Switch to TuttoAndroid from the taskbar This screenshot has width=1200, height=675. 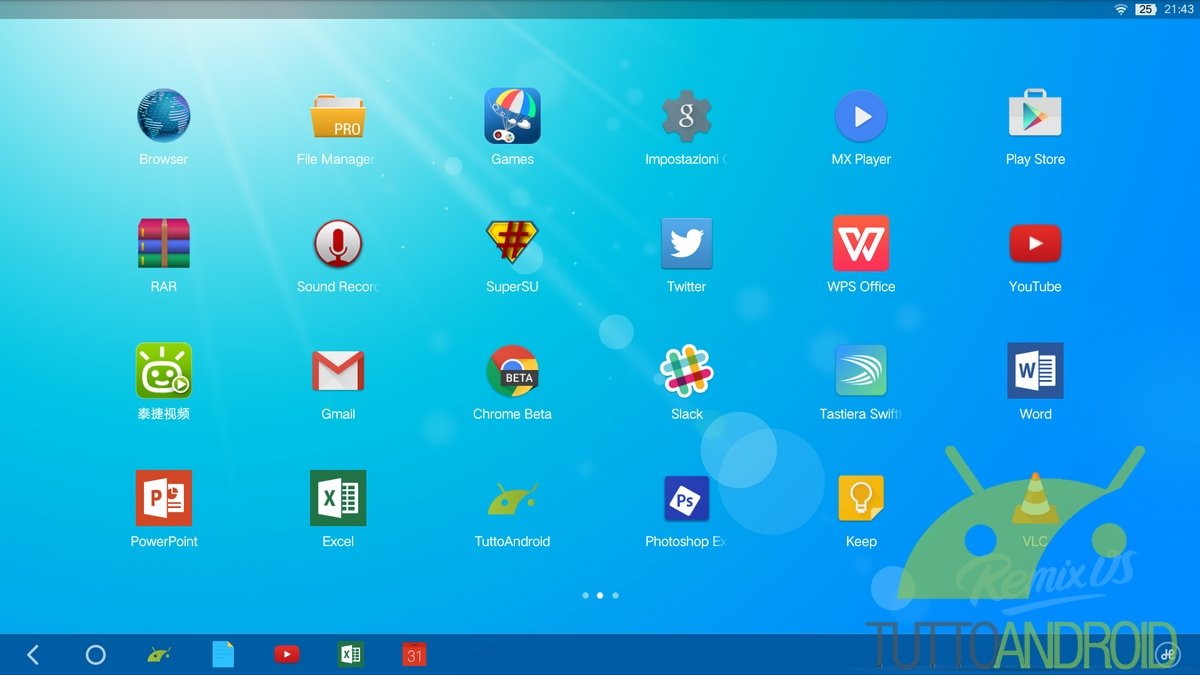click(x=158, y=655)
